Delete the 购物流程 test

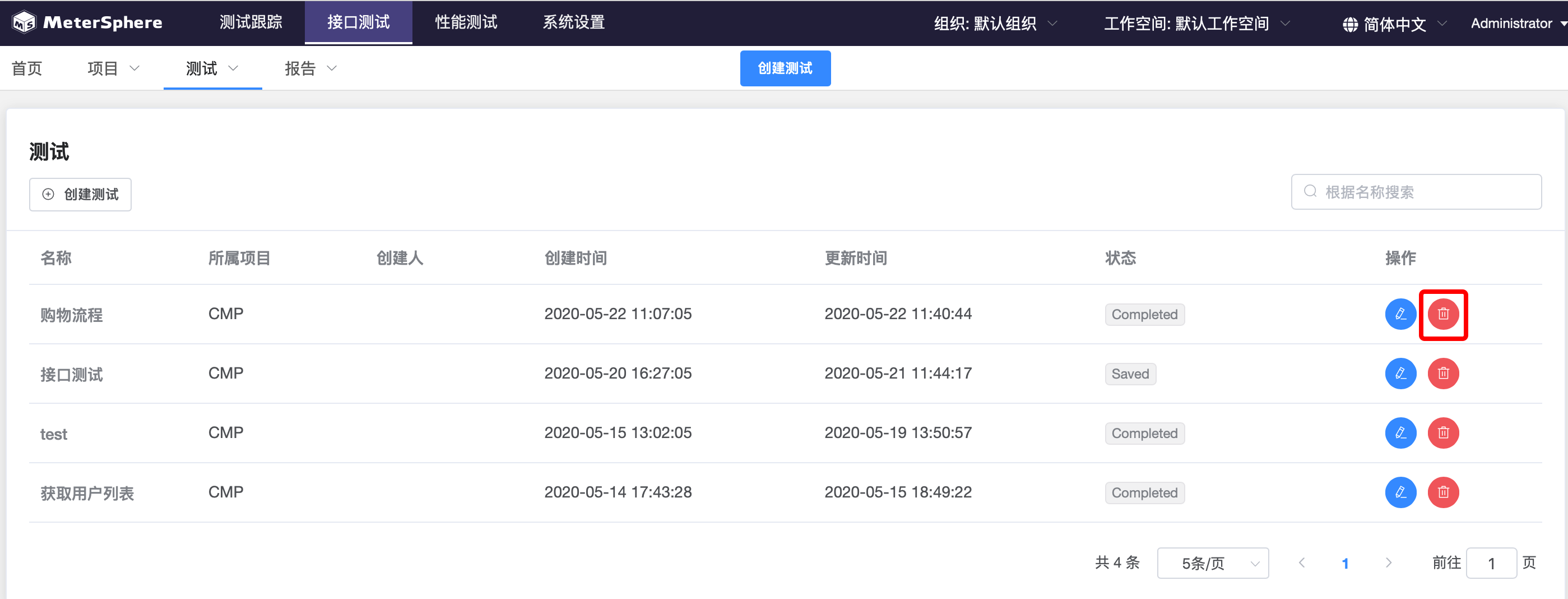[x=1442, y=314]
